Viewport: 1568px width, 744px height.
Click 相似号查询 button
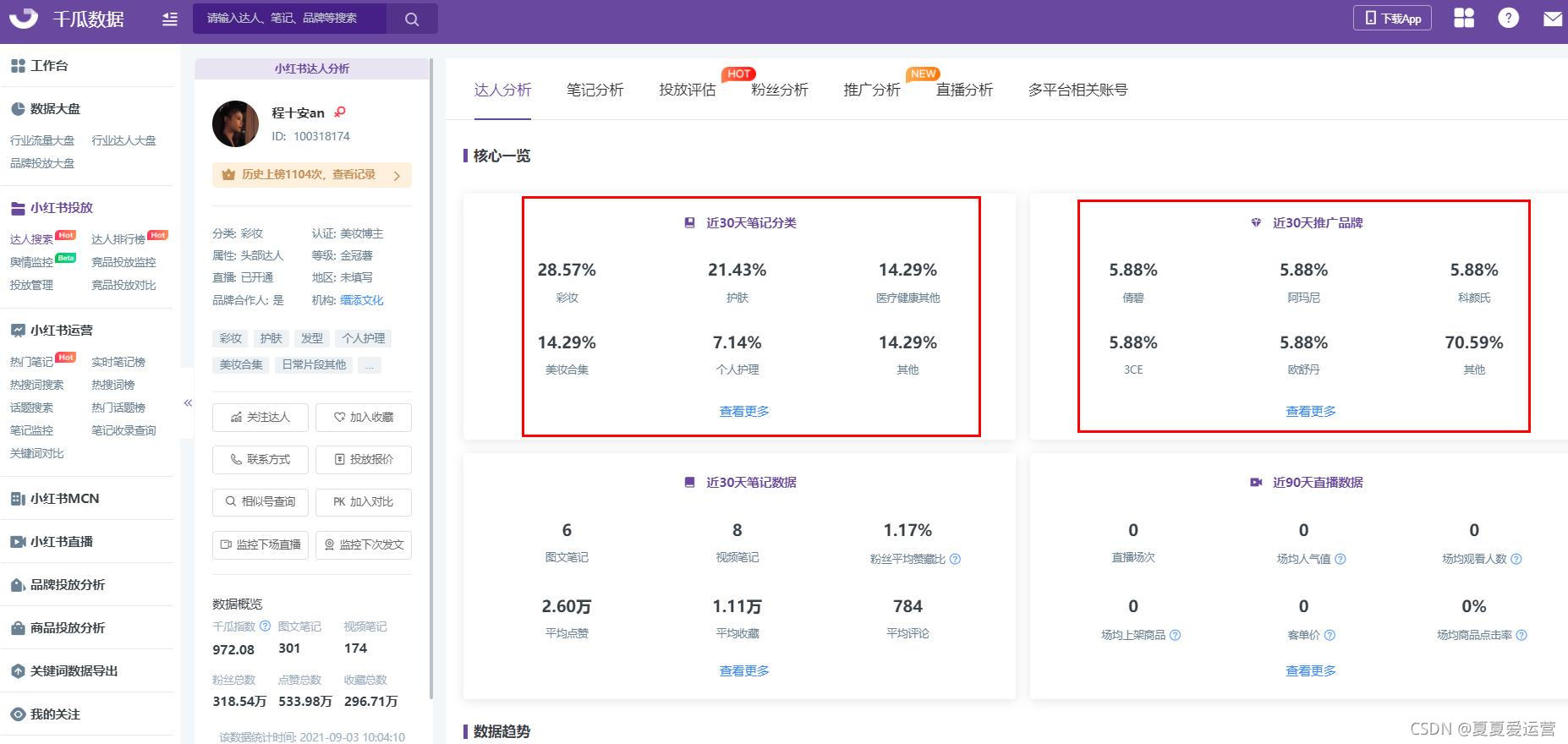[260, 501]
